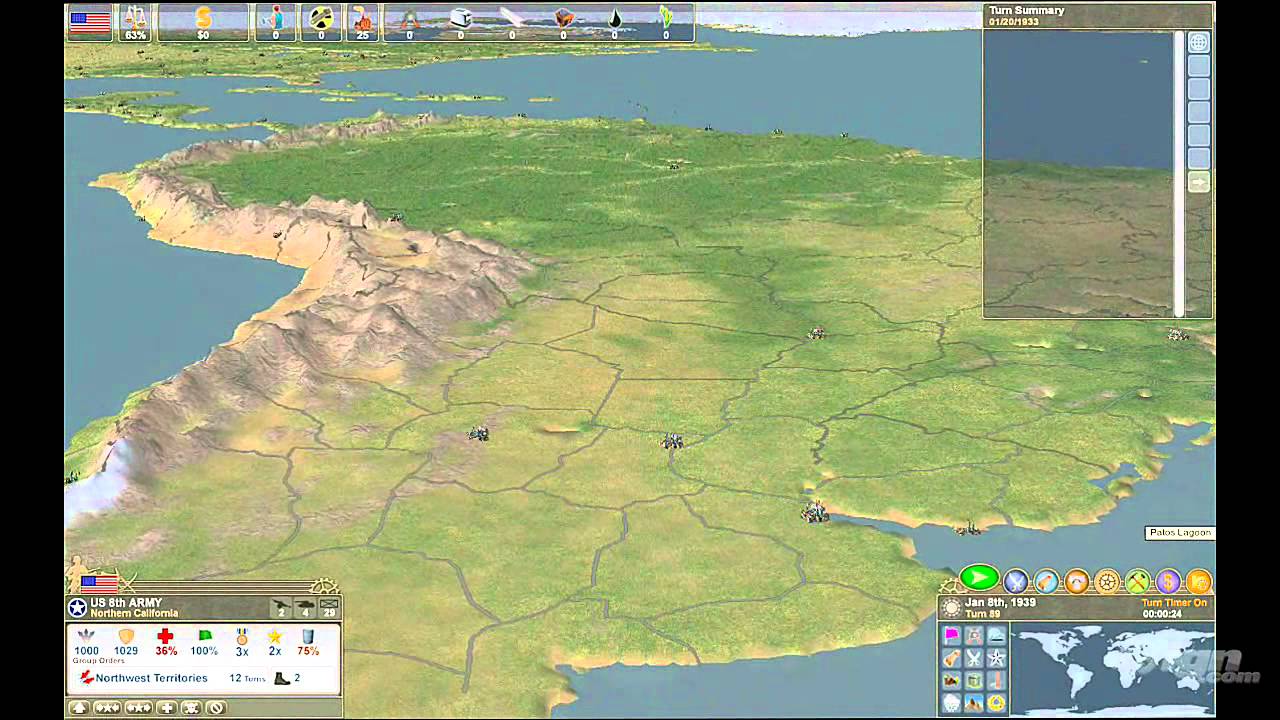Click the Northwest Territories group order destination
The height and width of the screenshot is (720, 1280).
pos(152,678)
